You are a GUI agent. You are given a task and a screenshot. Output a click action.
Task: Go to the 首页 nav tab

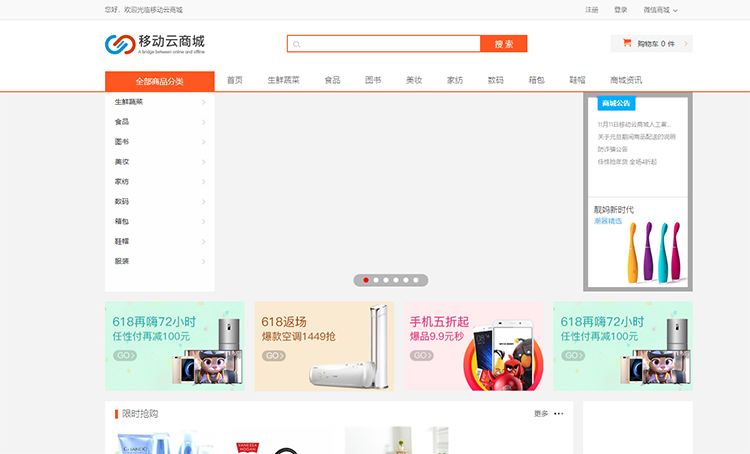tap(235, 80)
